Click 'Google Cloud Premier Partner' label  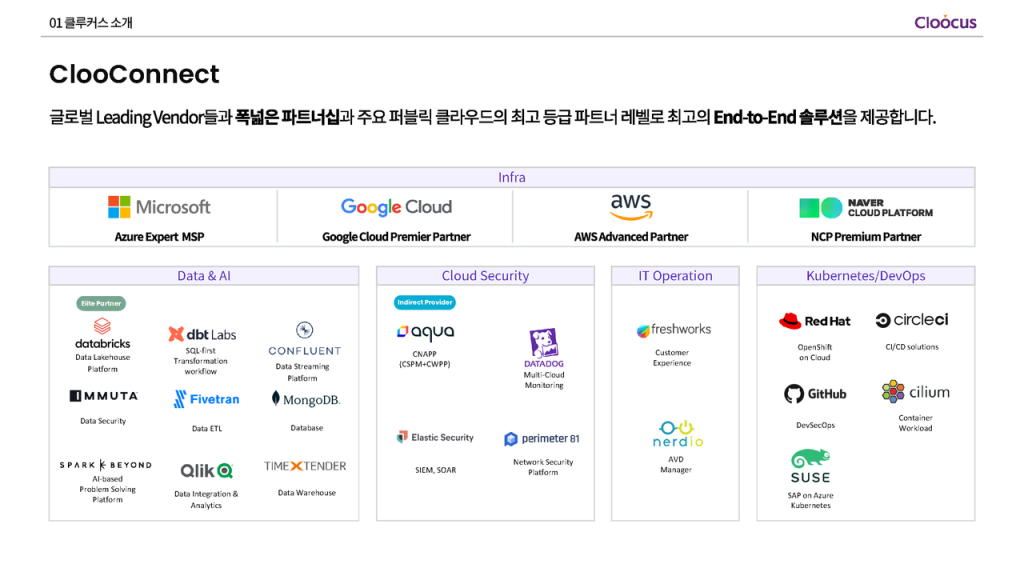coord(396,236)
